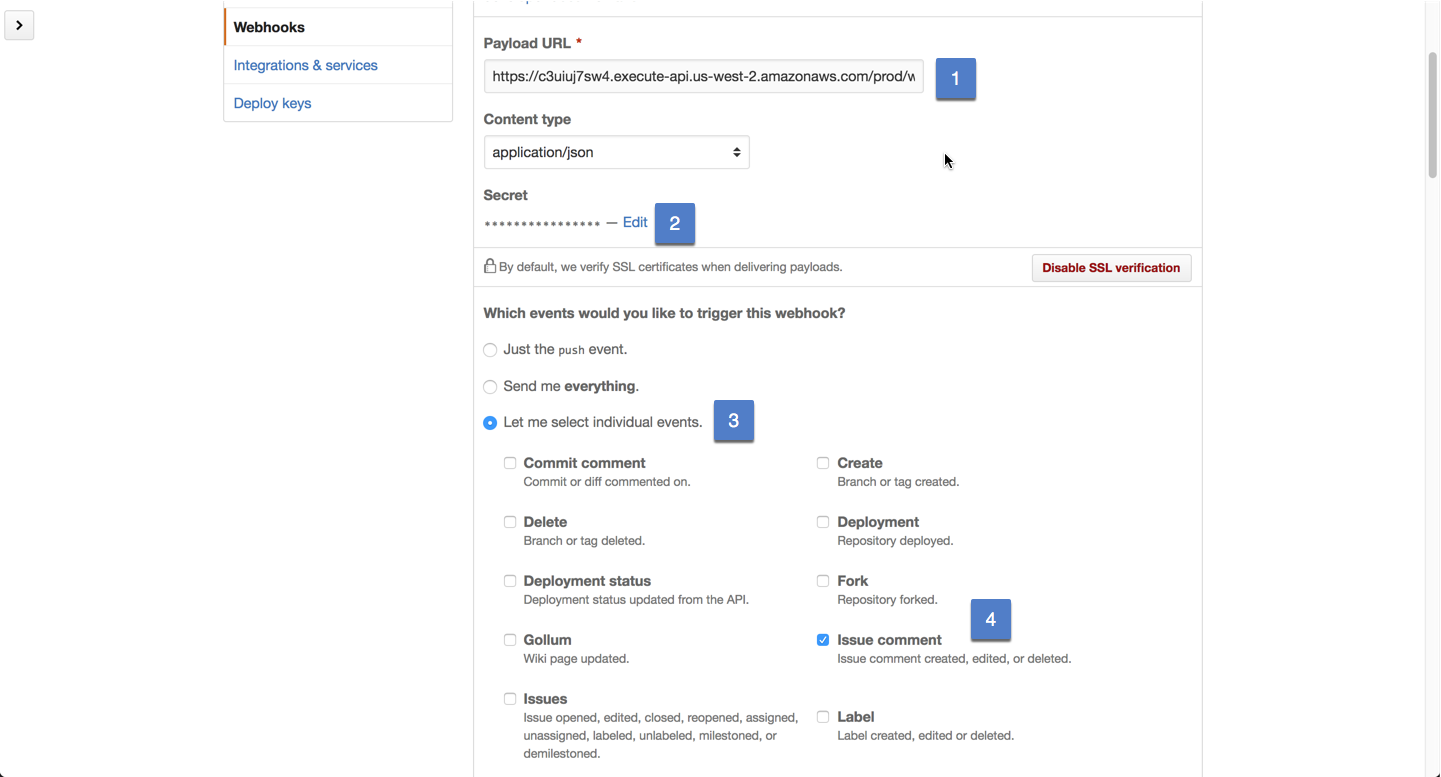The width and height of the screenshot is (1441, 777).
Task: Uncheck the Issue comment checkbox
Action: pyautogui.click(x=823, y=640)
